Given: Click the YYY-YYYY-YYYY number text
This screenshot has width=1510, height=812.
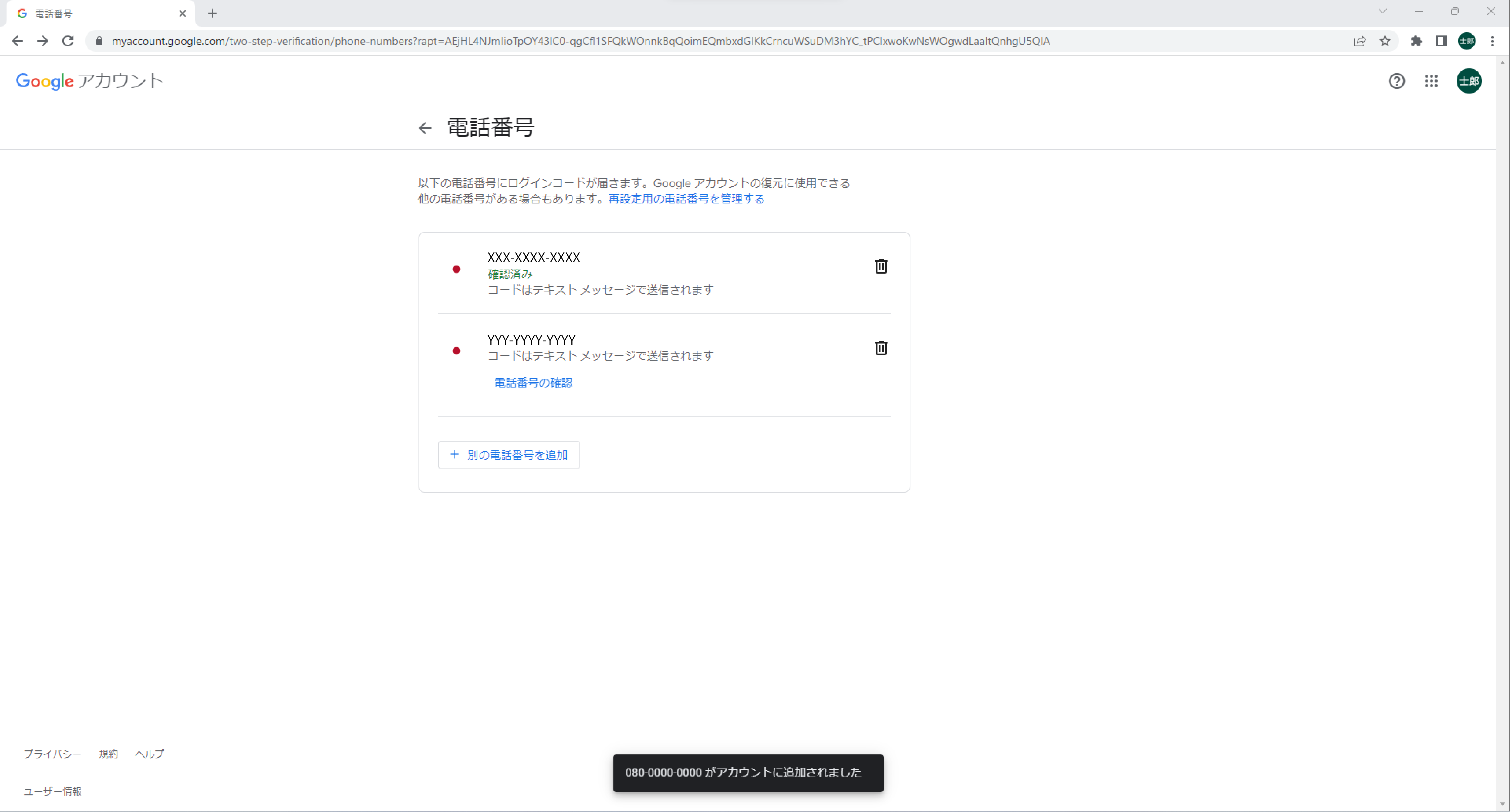Looking at the screenshot, I should 531,340.
